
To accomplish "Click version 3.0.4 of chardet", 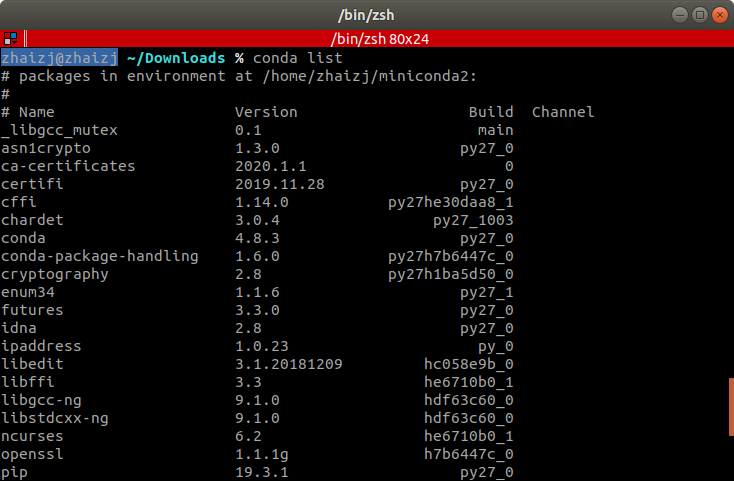I will (257, 220).
